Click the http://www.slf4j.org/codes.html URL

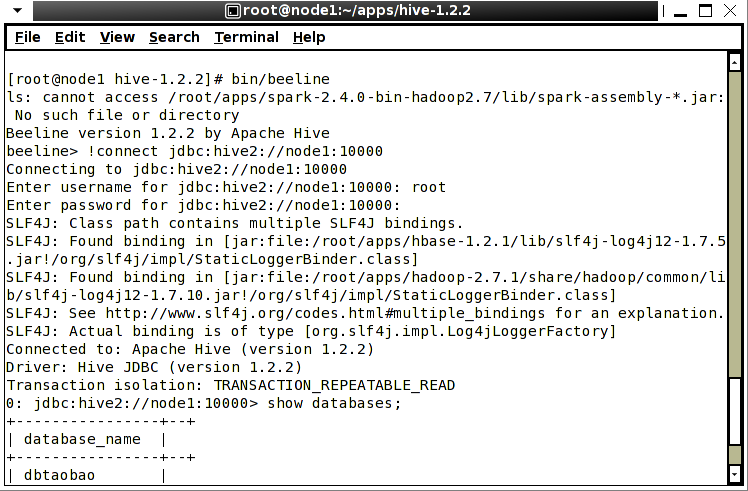(x=325, y=313)
